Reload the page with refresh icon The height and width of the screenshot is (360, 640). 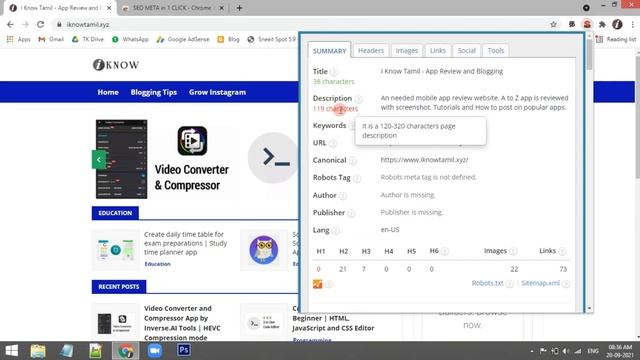click(40, 24)
